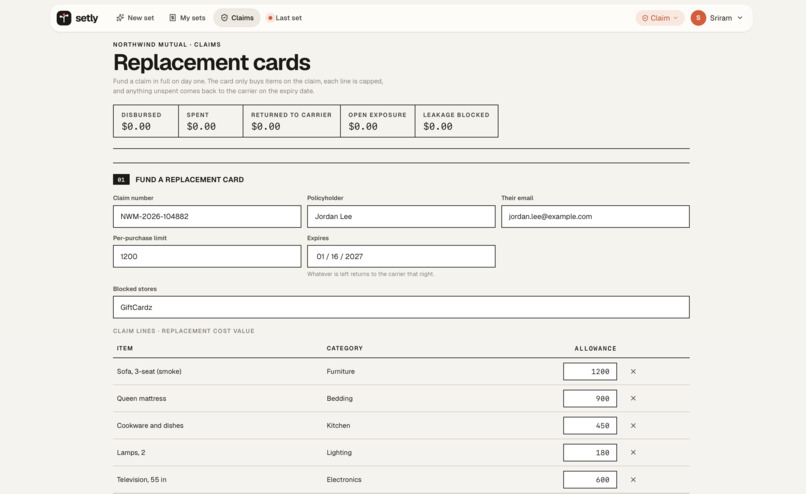This screenshot has width=806, height=494.
Task: Click the Claim number field
Action: coord(207,216)
